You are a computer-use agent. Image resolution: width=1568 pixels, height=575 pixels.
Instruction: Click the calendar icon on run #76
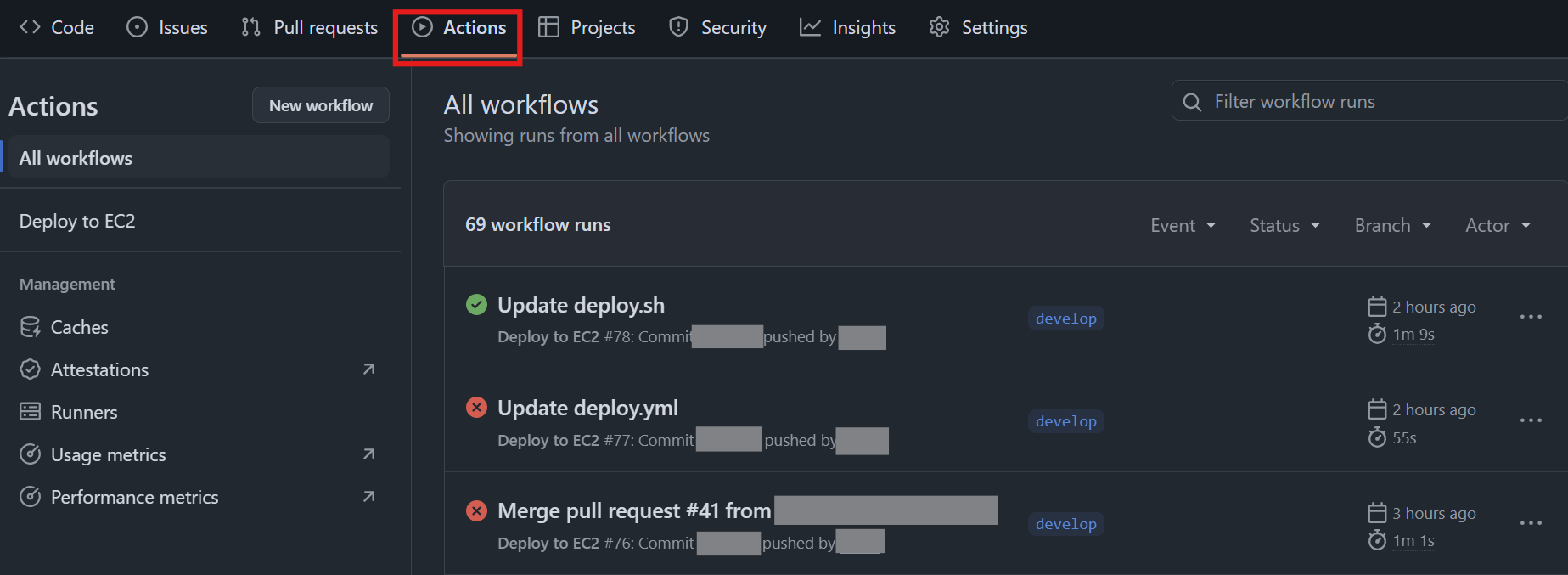pos(1377,513)
